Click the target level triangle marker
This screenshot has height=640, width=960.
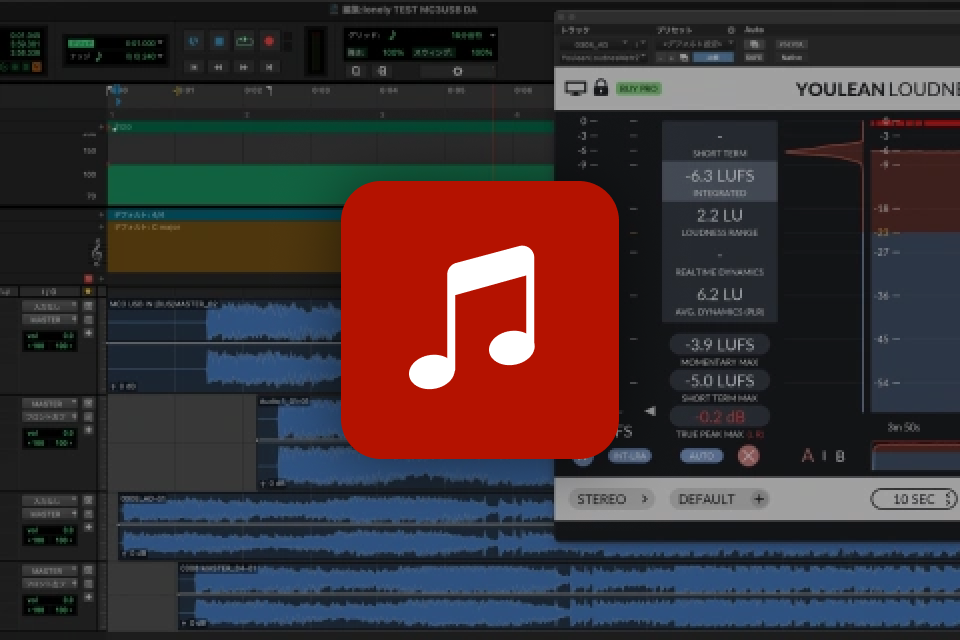(x=650, y=411)
